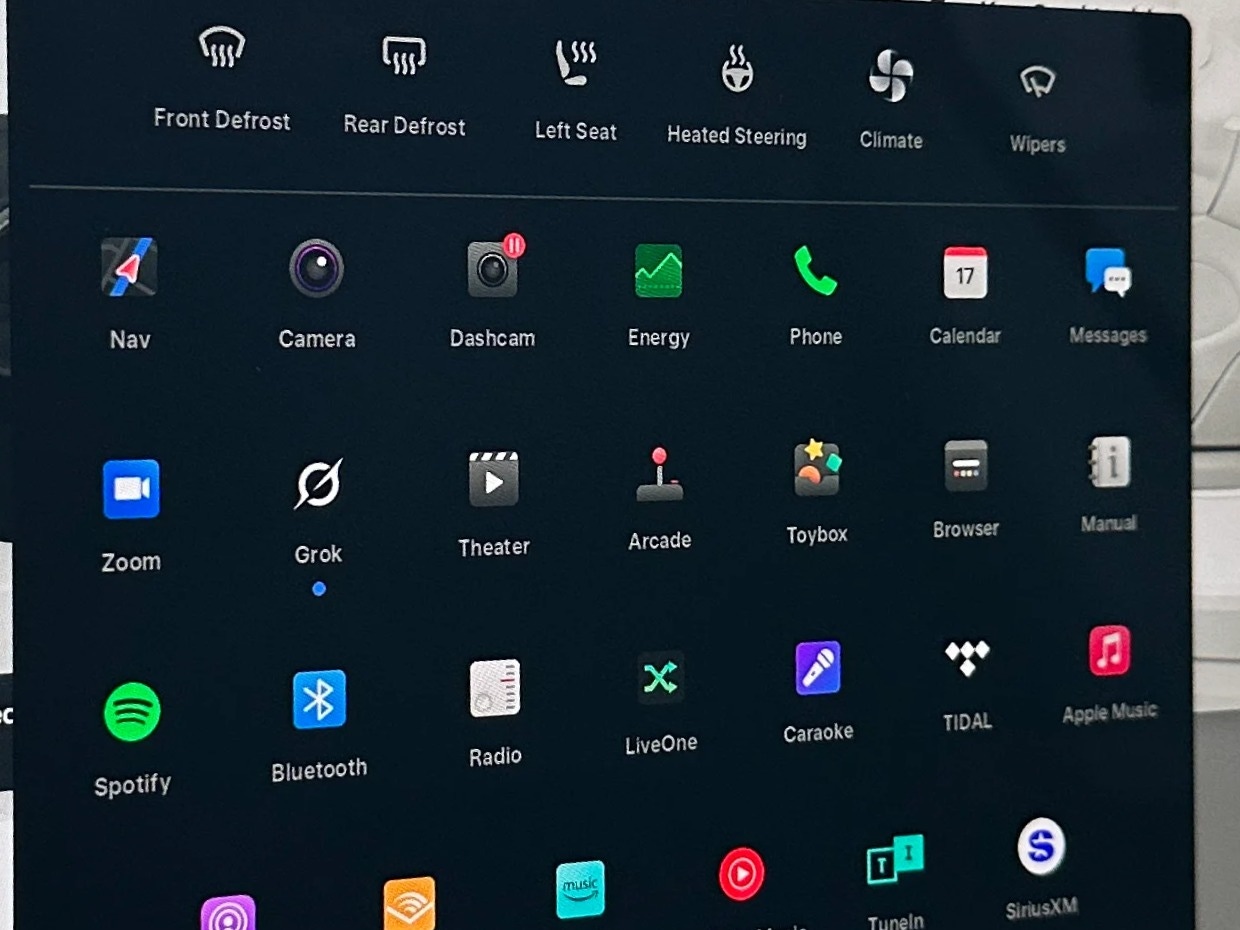Open the SiriusXM app

pyautogui.click(x=1041, y=847)
